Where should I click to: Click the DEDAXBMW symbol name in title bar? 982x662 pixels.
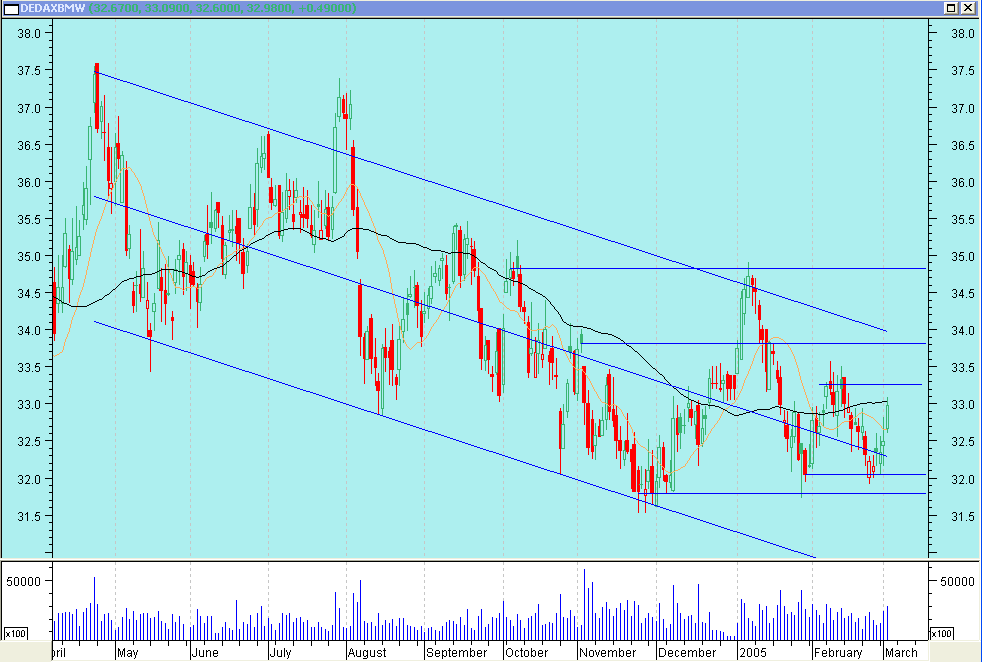[53, 8]
